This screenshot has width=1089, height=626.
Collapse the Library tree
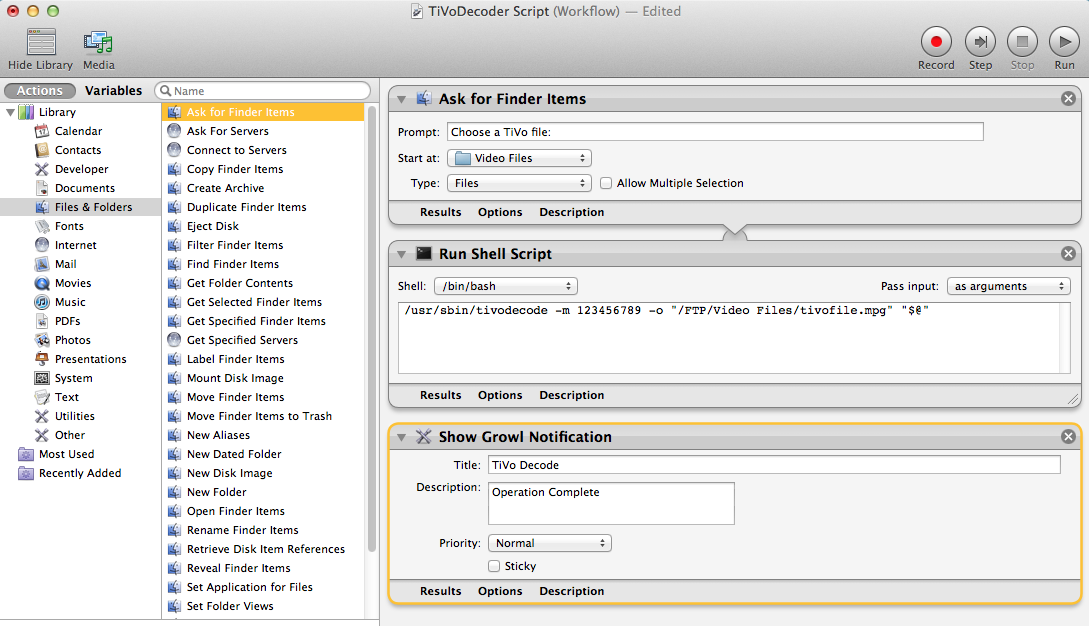(x=10, y=112)
